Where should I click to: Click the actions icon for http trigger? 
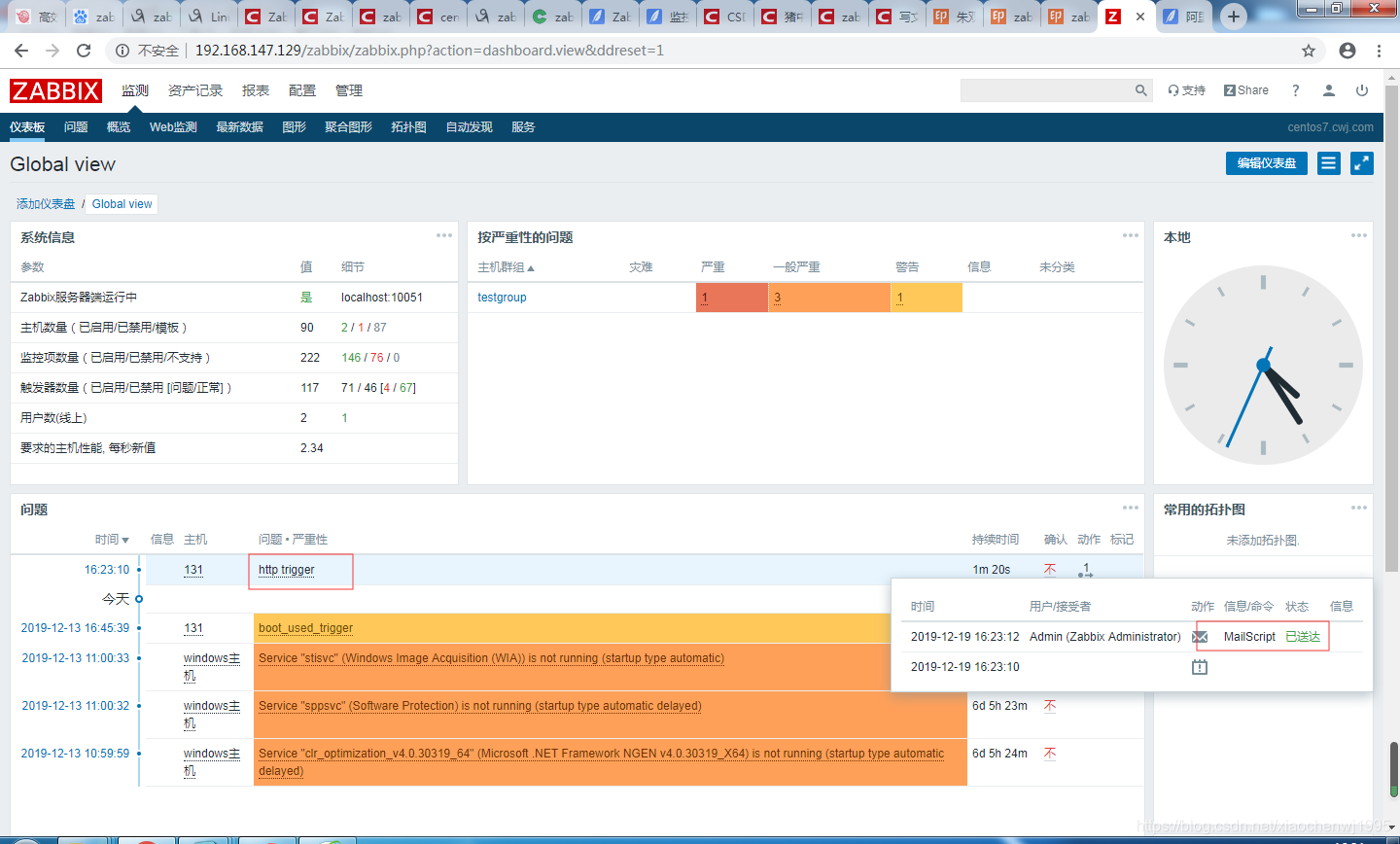(x=1085, y=571)
